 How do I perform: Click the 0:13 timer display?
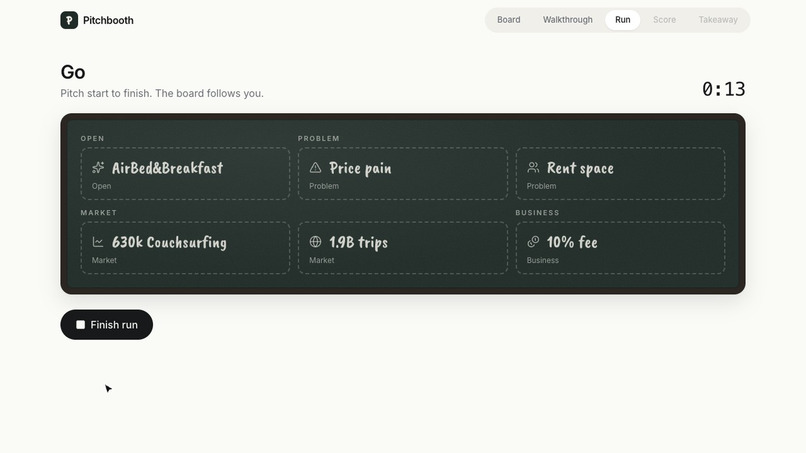click(723, 89)
